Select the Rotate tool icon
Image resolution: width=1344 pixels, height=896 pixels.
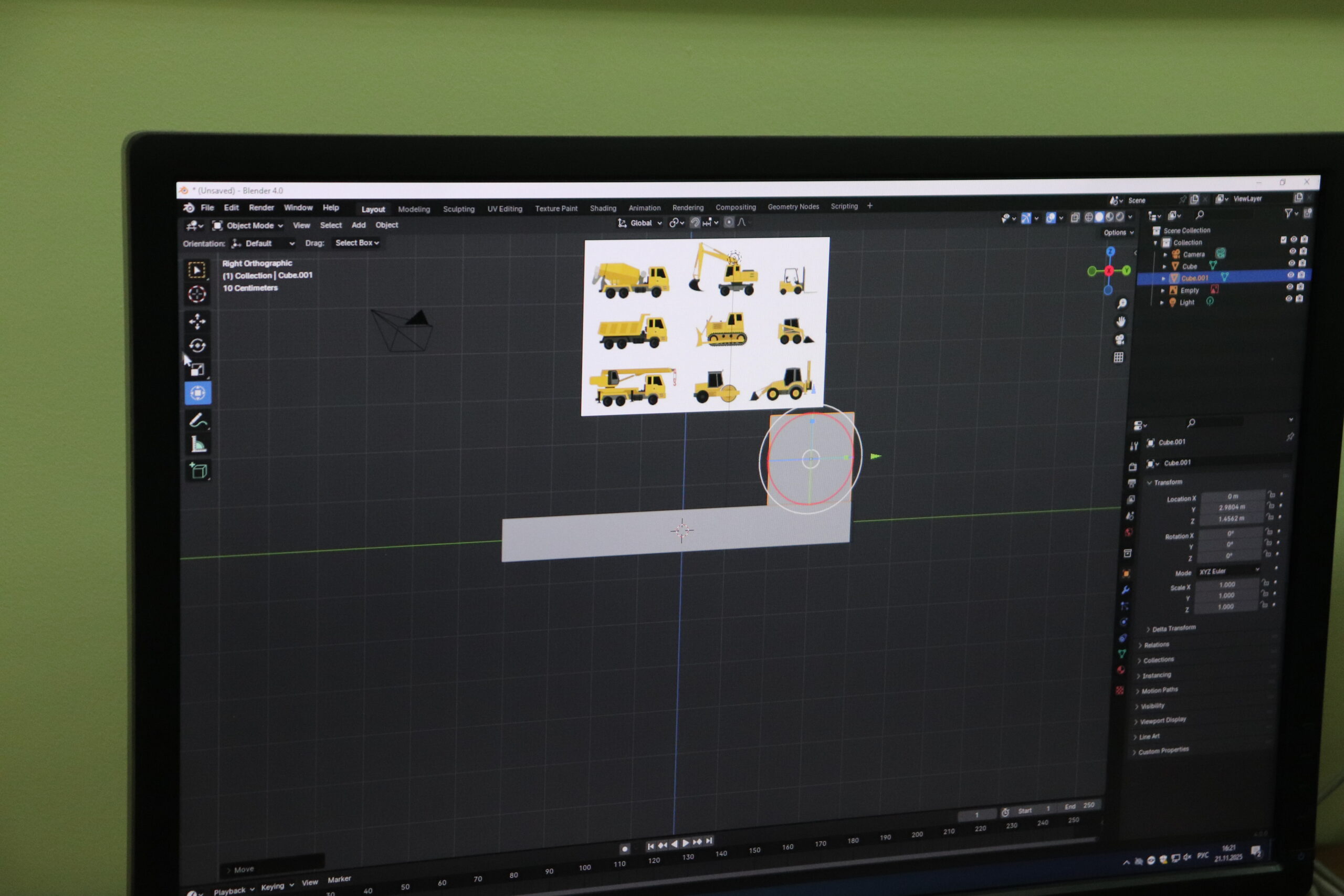pyautogui.click(x=197, y=345)
